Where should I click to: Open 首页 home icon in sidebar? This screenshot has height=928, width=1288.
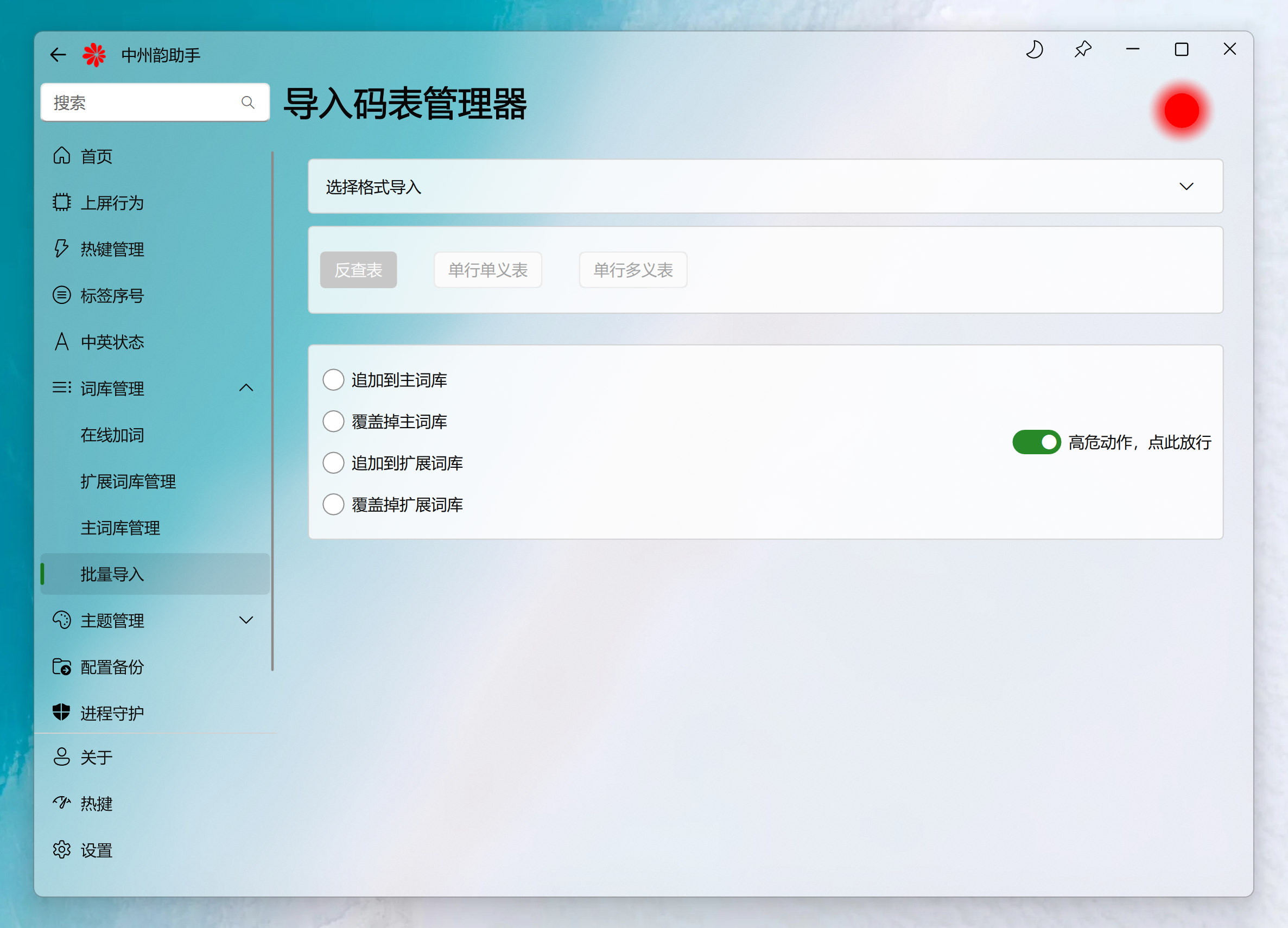click(x=62, y=156)
